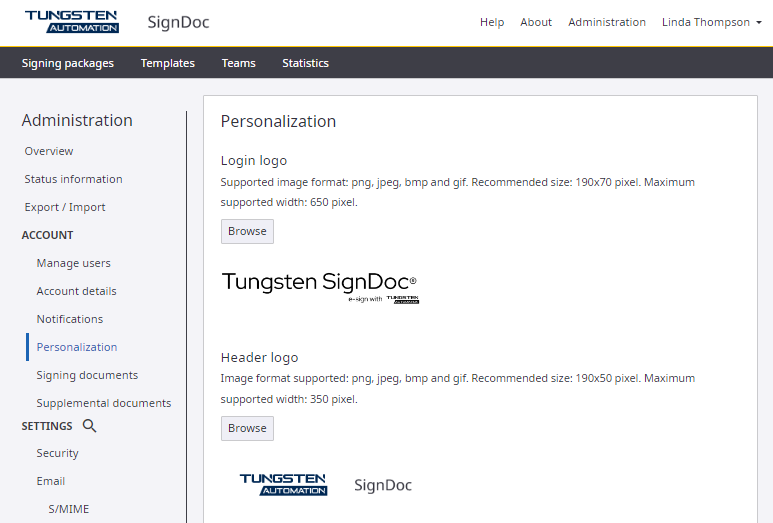This screenshot has width=773, height=523.
Task: Click the header logo preview image
Action: [325, 485]
